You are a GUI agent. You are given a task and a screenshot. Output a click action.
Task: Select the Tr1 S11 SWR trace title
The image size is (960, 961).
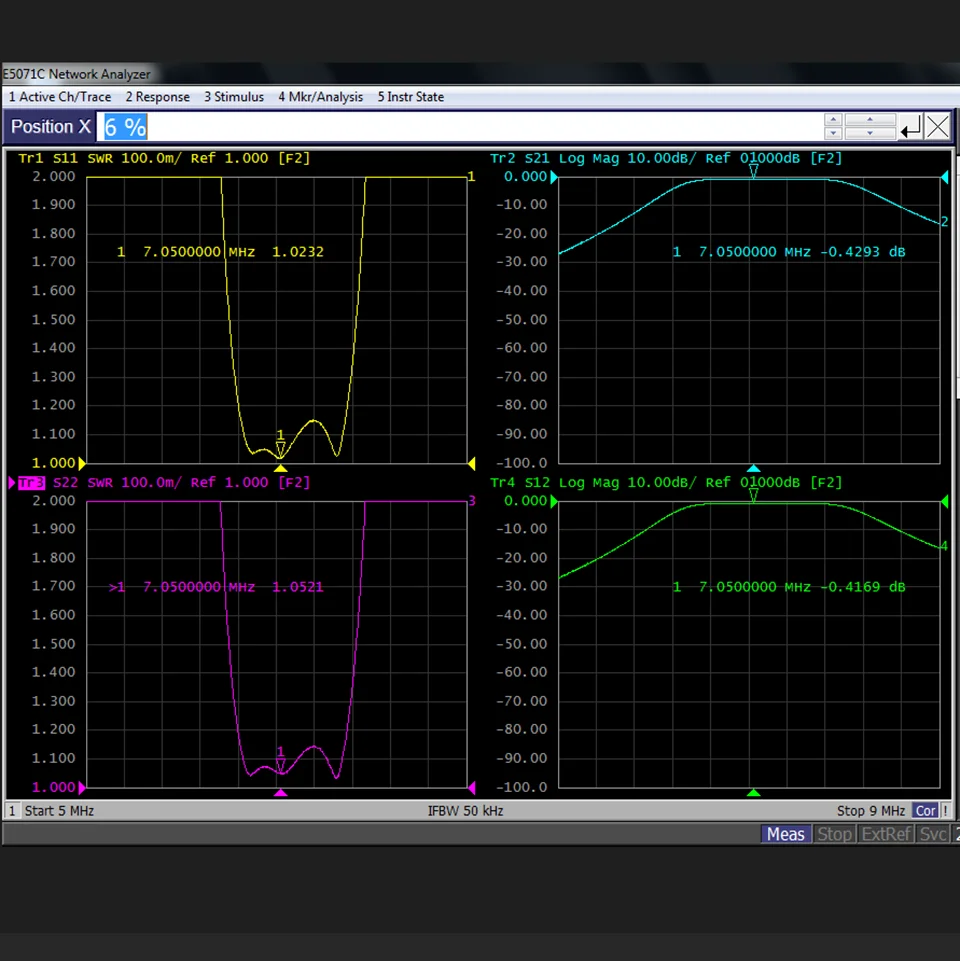click(x=164, y=158)
